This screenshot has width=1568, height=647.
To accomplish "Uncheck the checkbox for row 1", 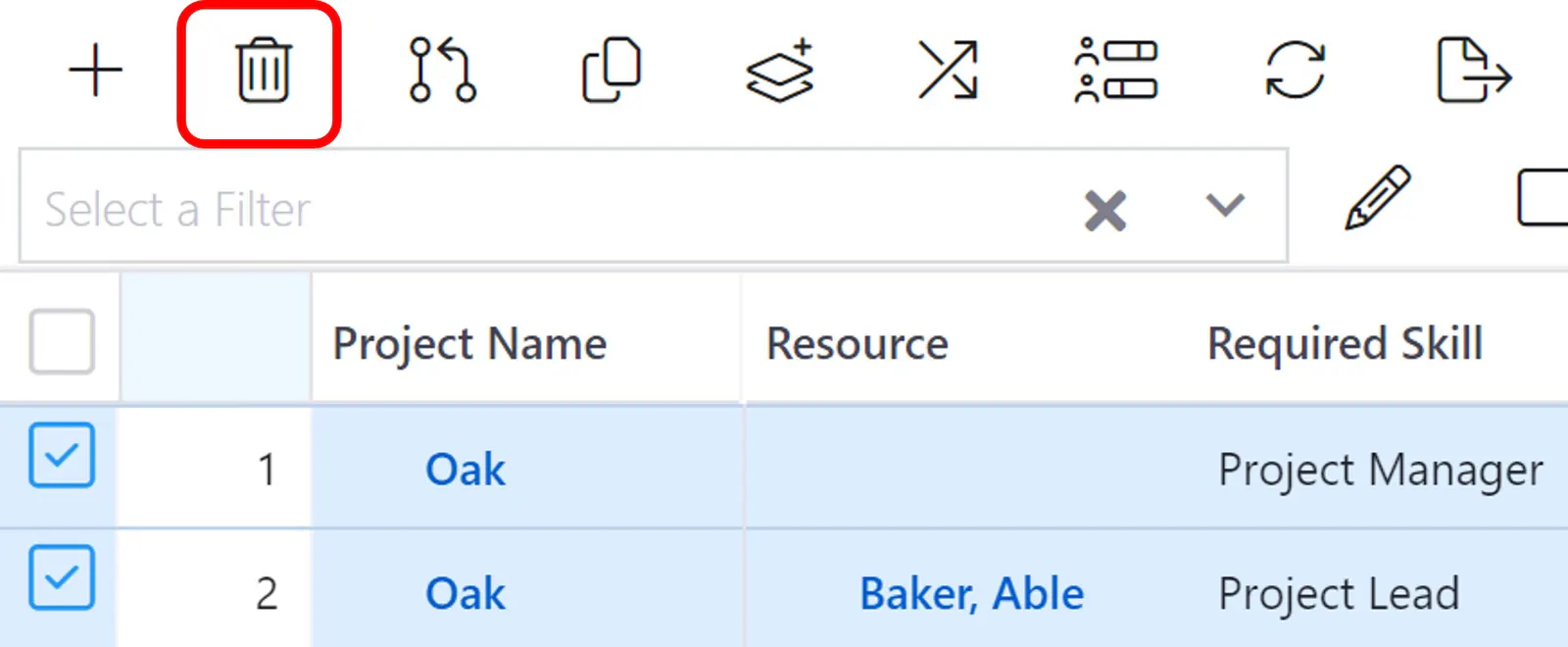I will tap(62, 455).
